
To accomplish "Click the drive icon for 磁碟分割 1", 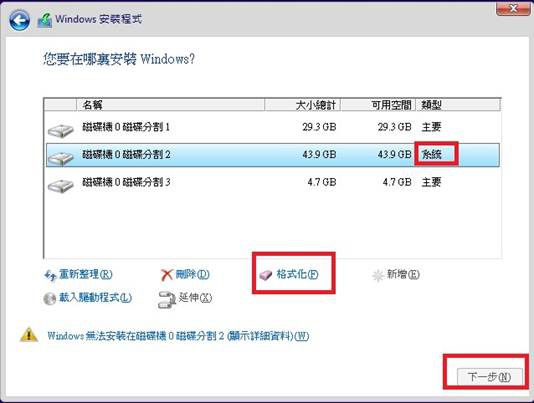I will click(x=61, y=130).
